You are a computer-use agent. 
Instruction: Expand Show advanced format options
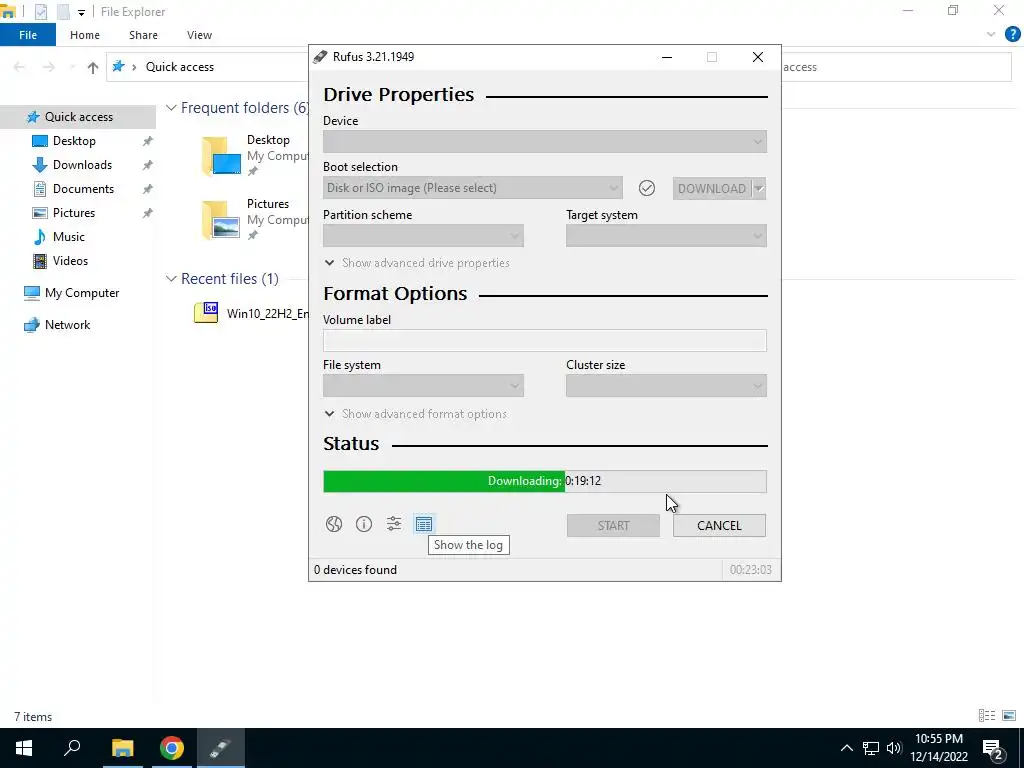point(415,414)
